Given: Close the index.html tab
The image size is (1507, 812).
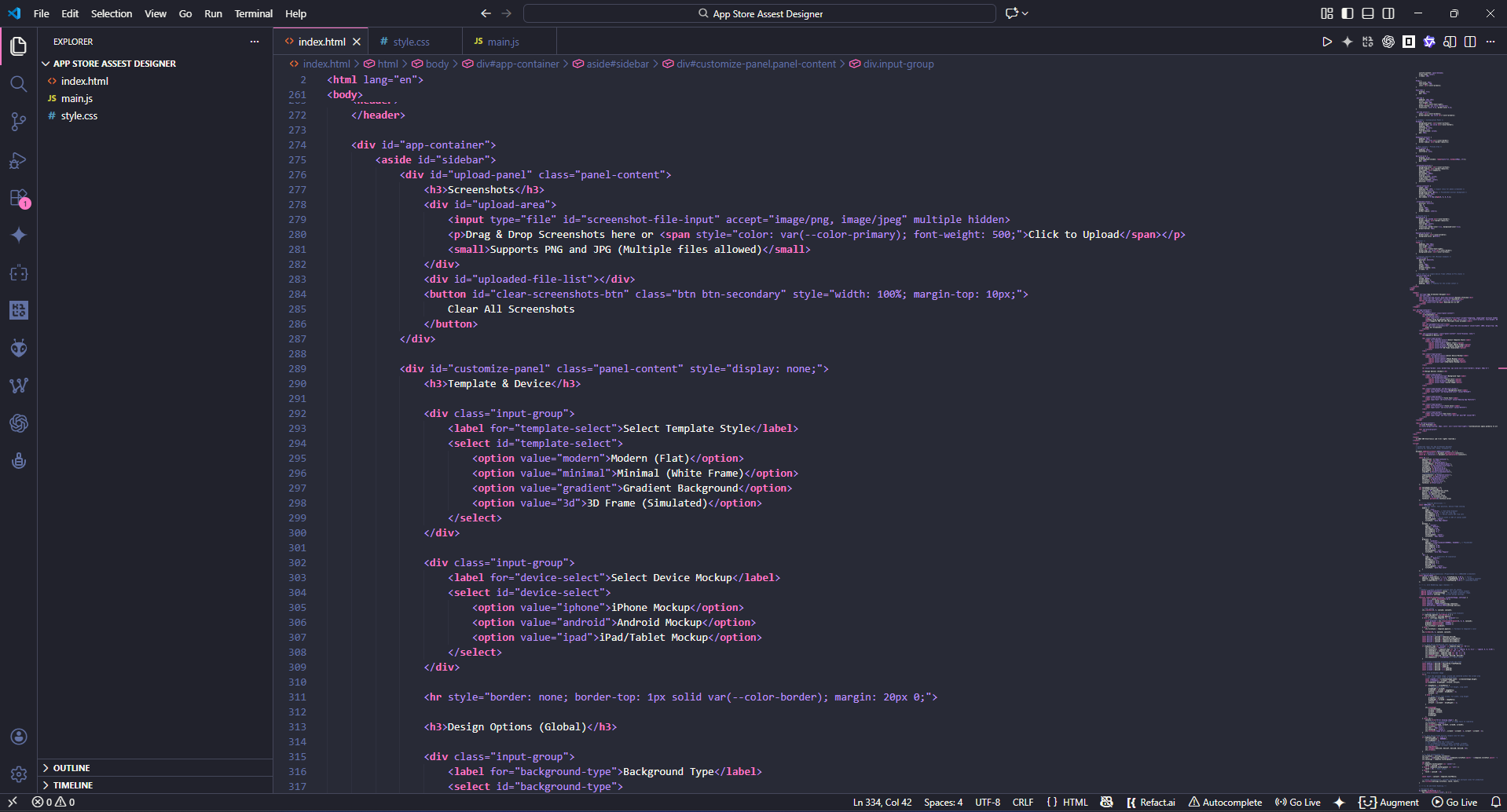Looking at the screenshot, I should click(x=357, y=42).
